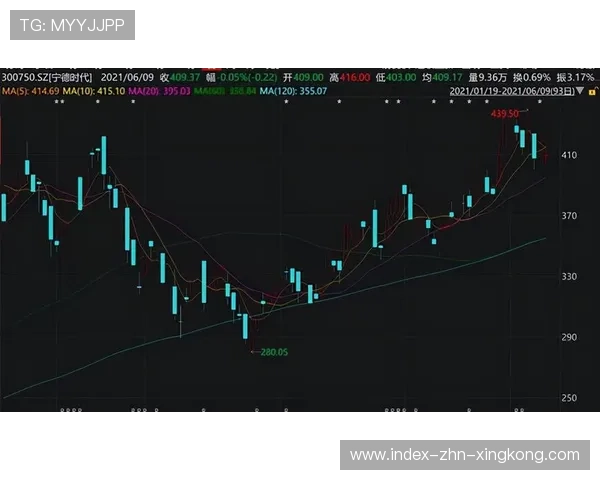The width and height of the screenshot is (600, 480).
Task: Select the 宁德时代 stock name
Action: point(71,77)
